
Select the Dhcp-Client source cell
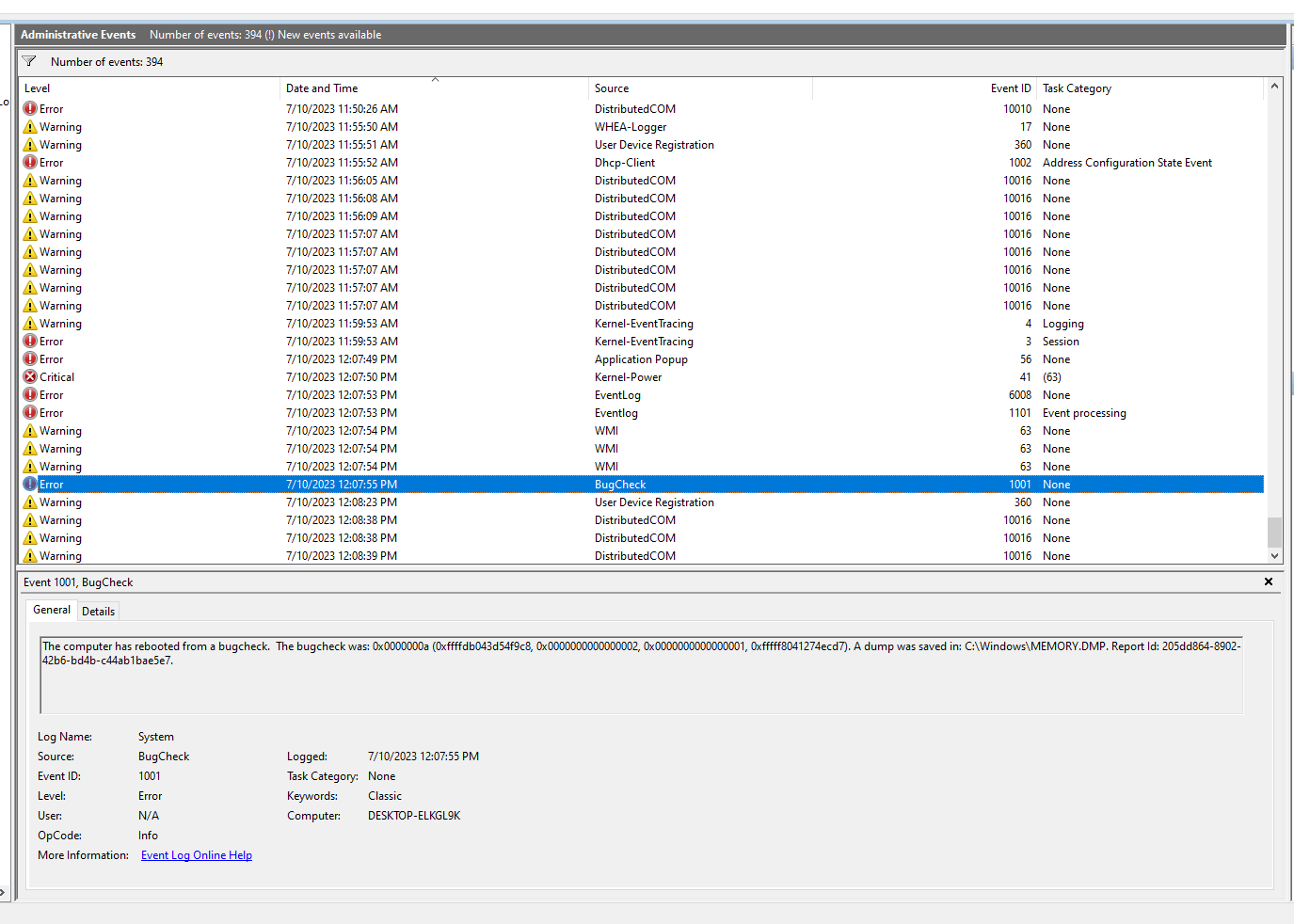[x=625, y=163]
